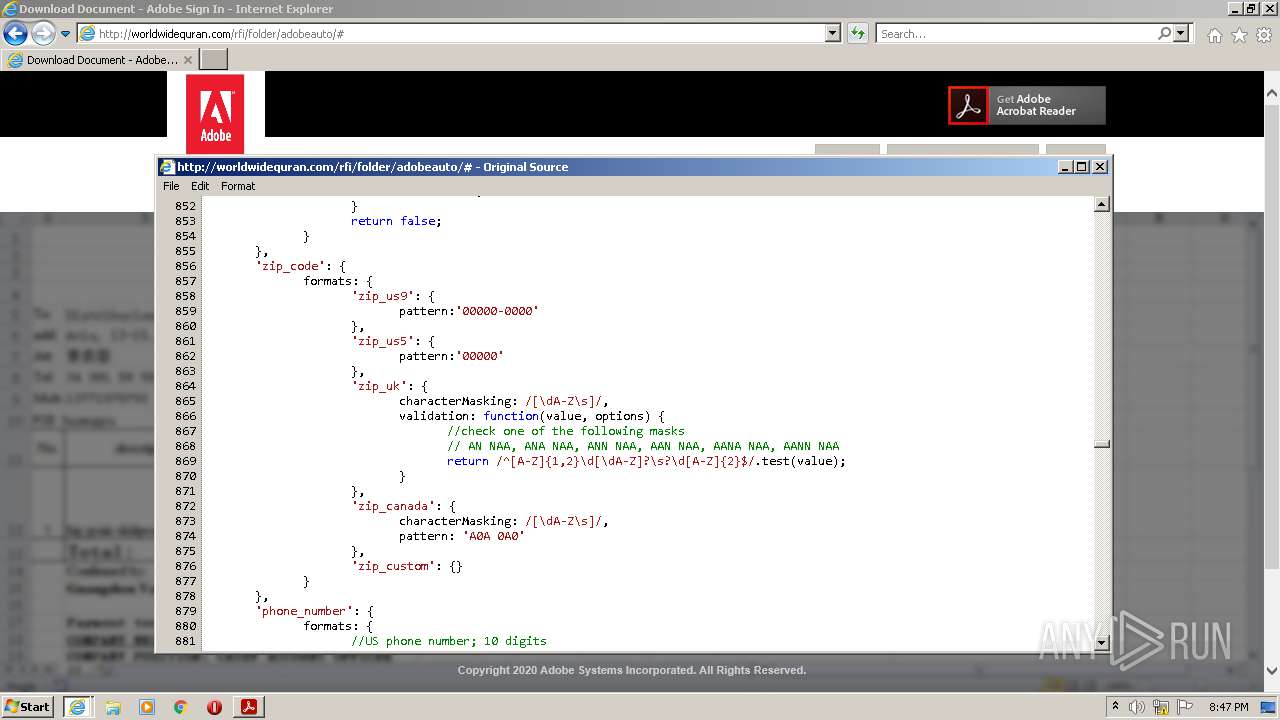Screen dimensions: 1280x720
Task: Click the 'zip_code' key in source
Action: pyautogui.click(x=291, y=266)
